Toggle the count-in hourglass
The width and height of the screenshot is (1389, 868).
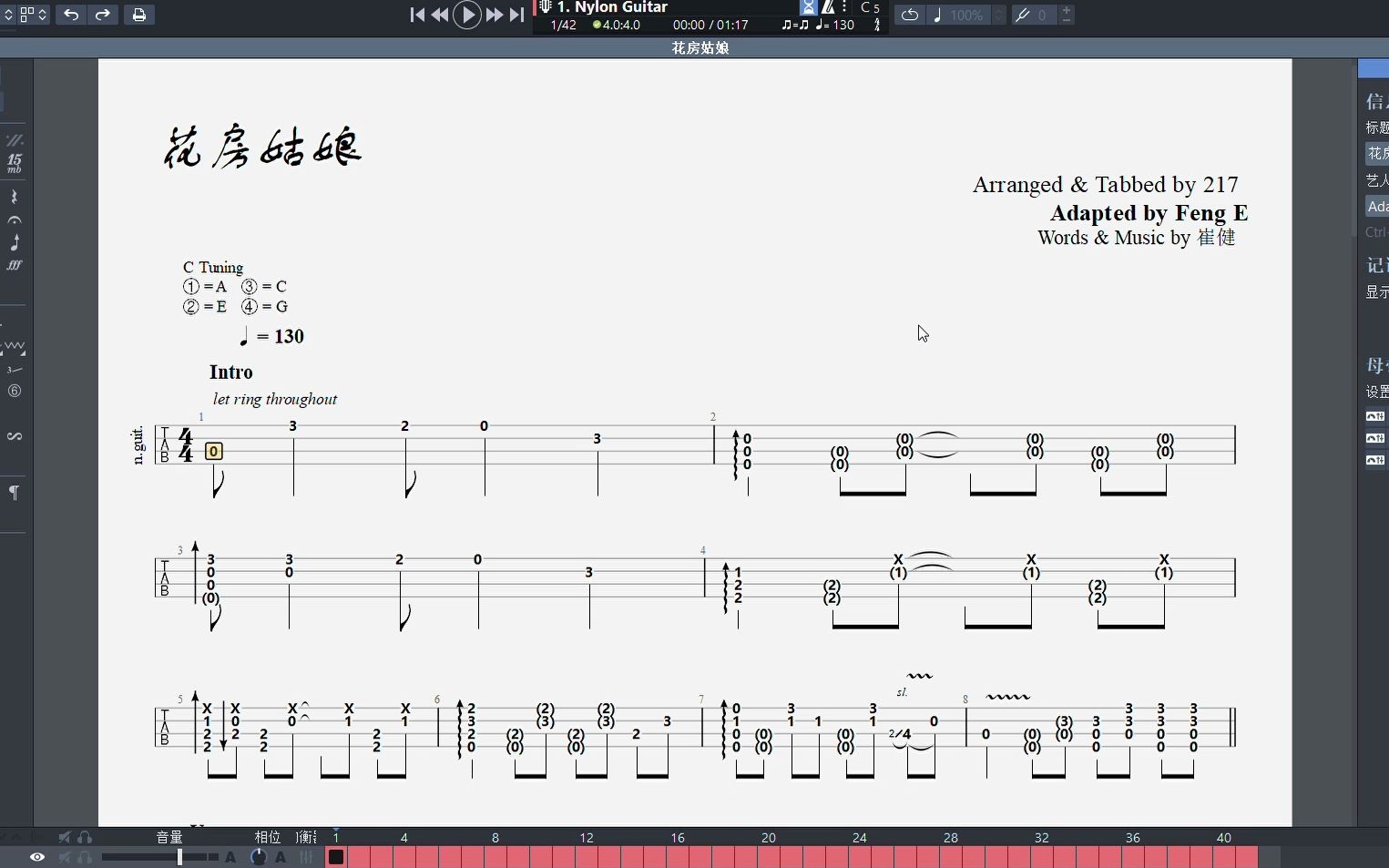(809, 7)
